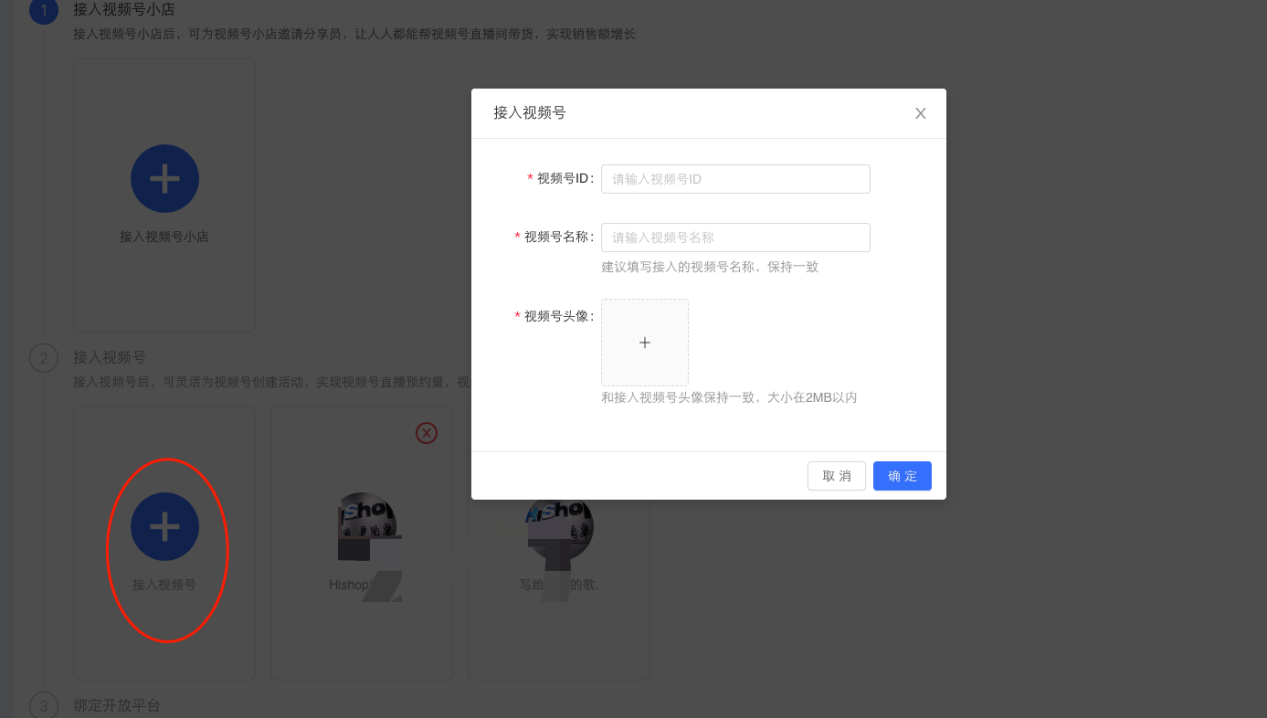Close the 接入视频号 dialog with X
This screenshot has height=718, width=1267.
(x=920, y=114)
